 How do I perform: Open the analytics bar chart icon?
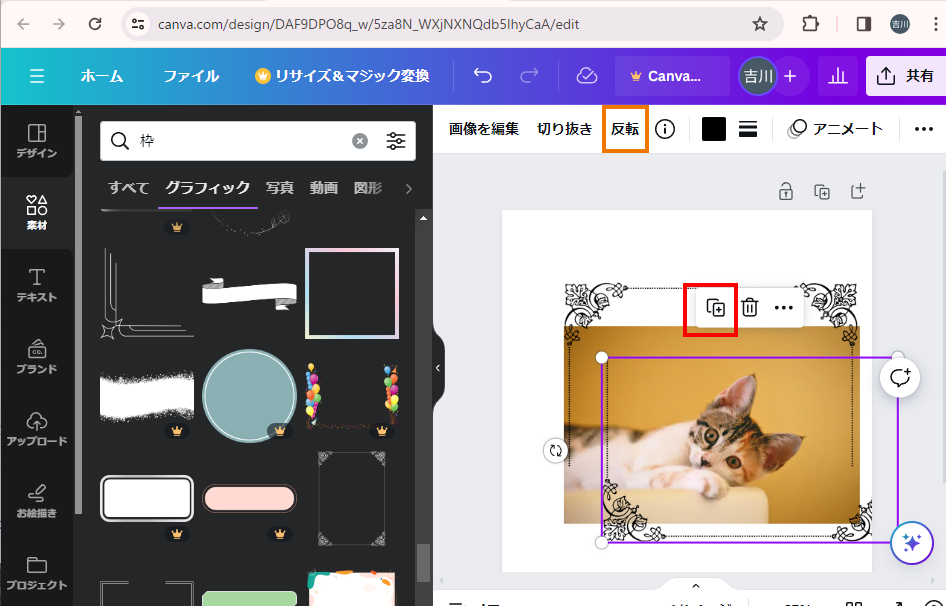coord(838,76)
